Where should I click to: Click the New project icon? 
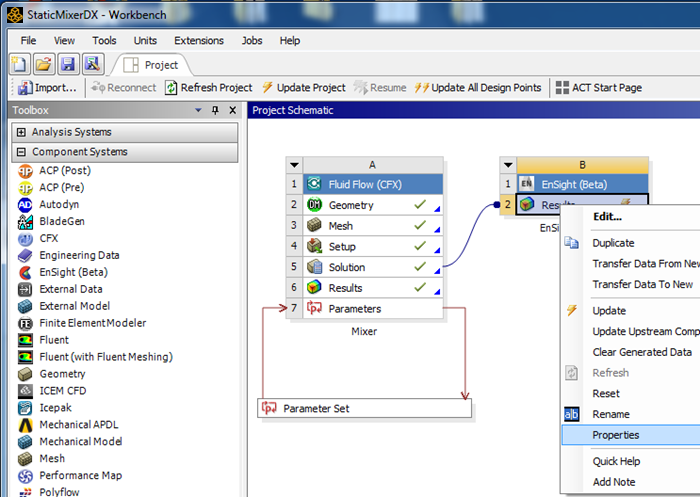[20, 64]
